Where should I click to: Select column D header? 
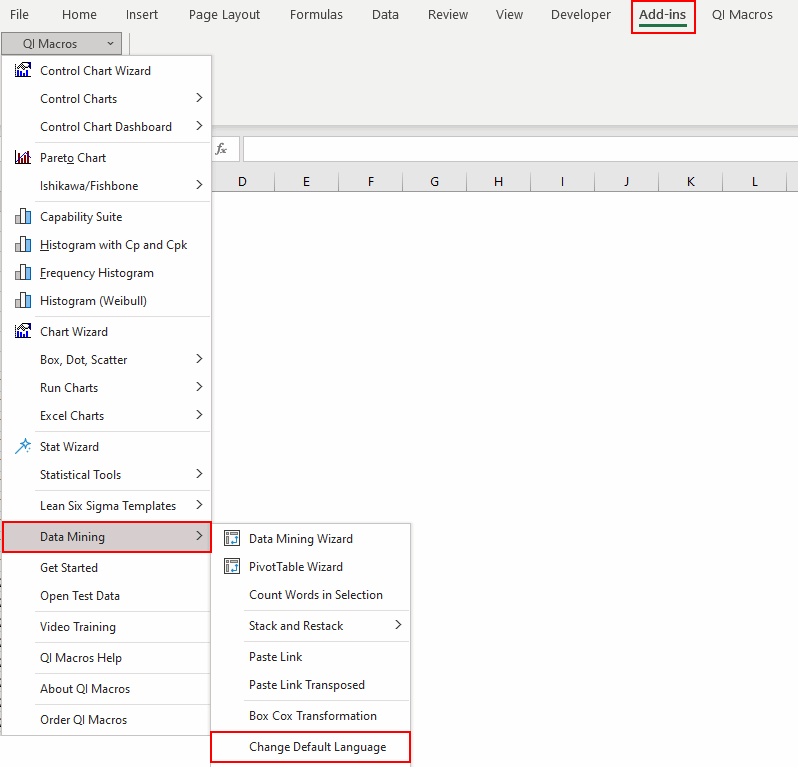243,182
